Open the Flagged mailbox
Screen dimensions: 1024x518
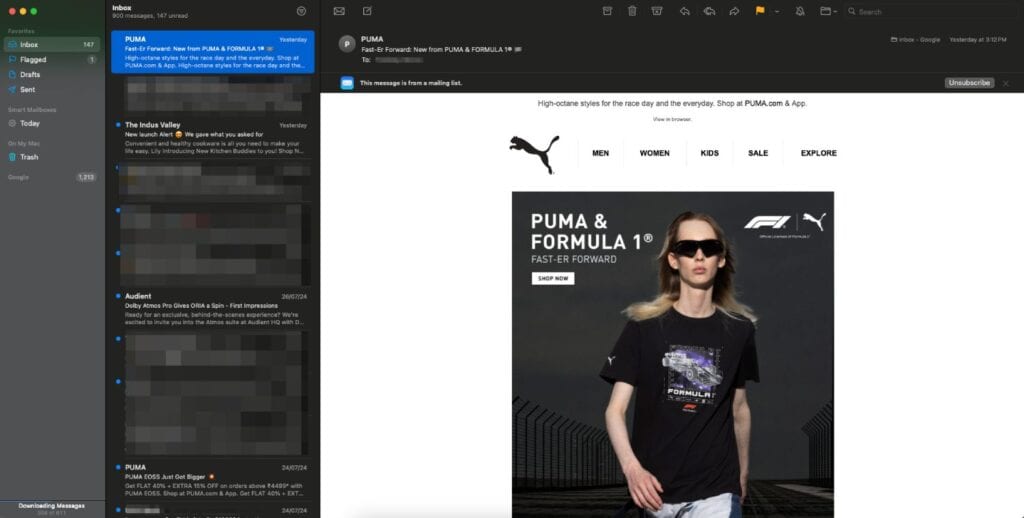(52, 59)
